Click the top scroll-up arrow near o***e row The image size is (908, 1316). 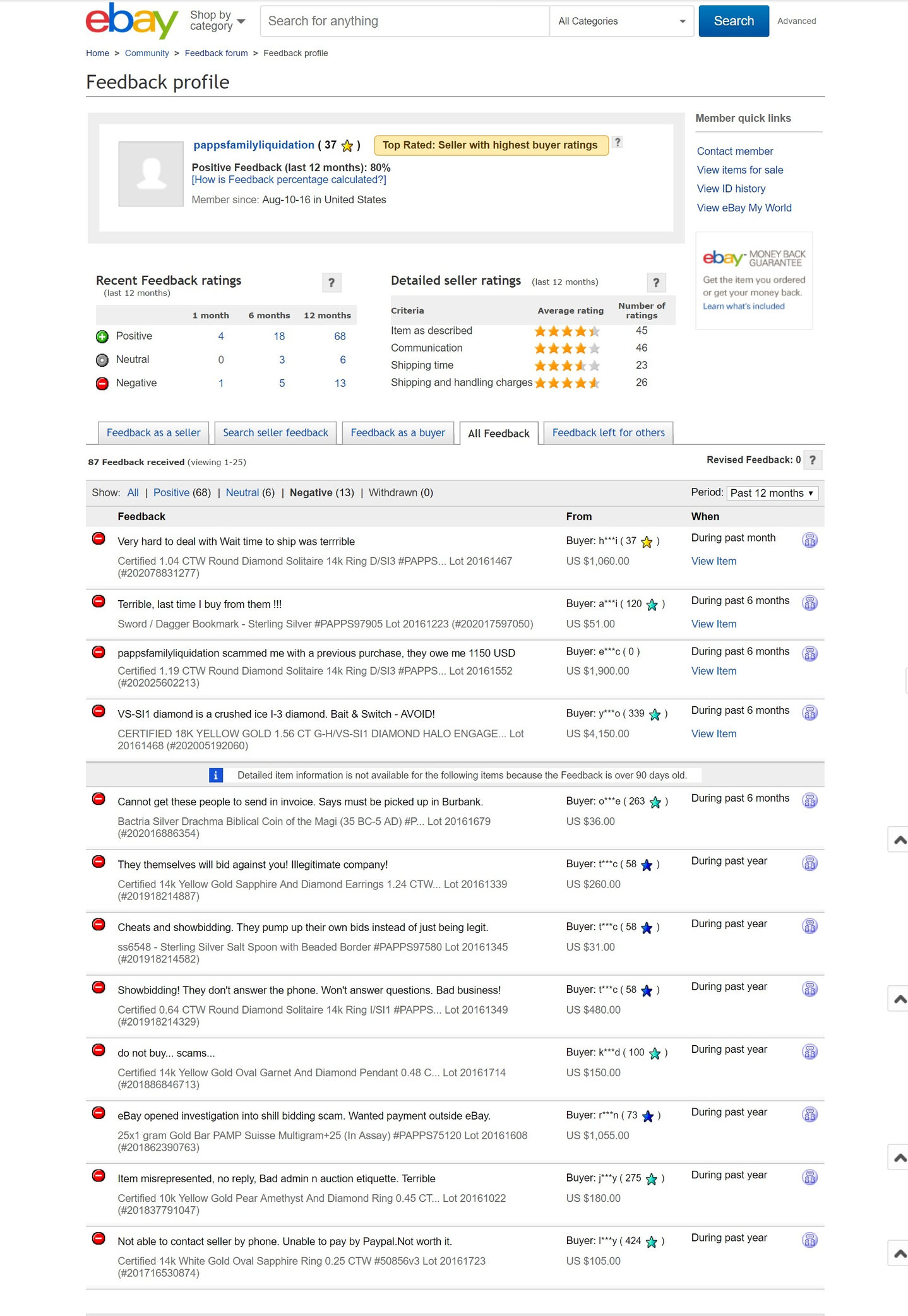[x=899, y=839]
